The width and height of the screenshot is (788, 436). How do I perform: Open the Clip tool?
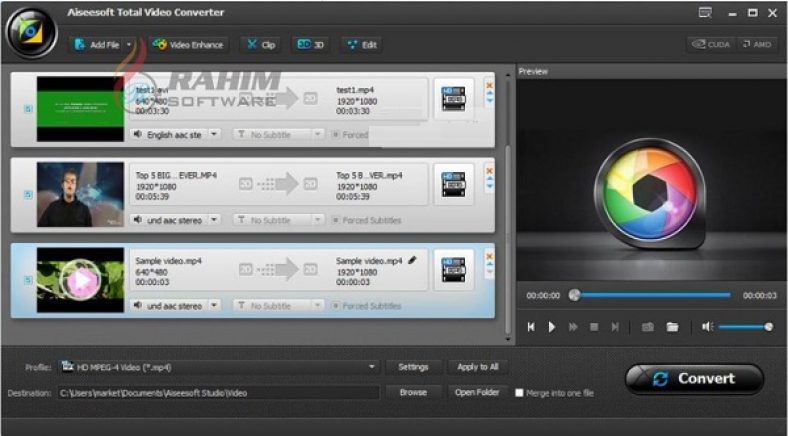[x=261, y=45]
